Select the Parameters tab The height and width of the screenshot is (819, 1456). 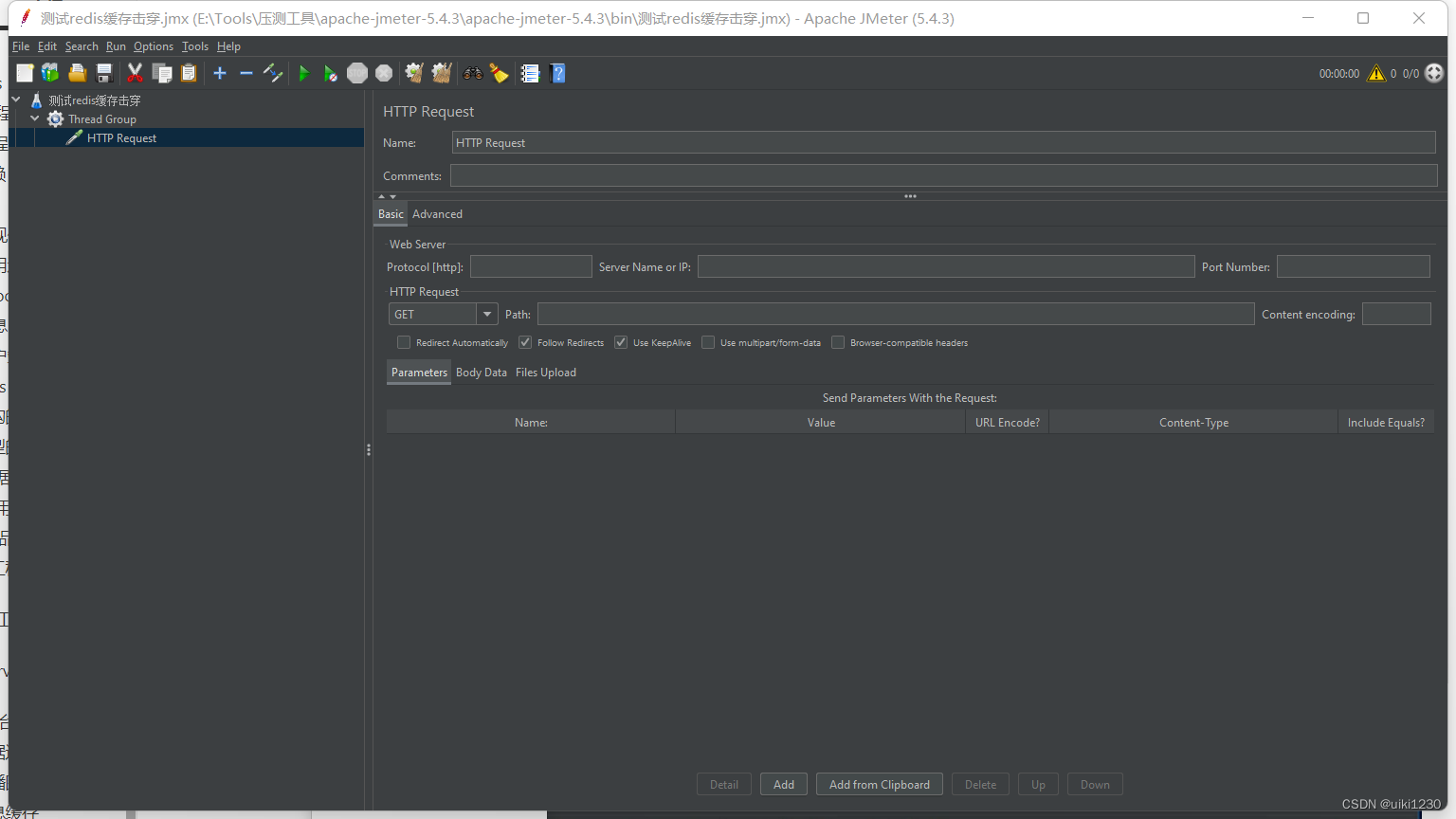click(419, 373)
